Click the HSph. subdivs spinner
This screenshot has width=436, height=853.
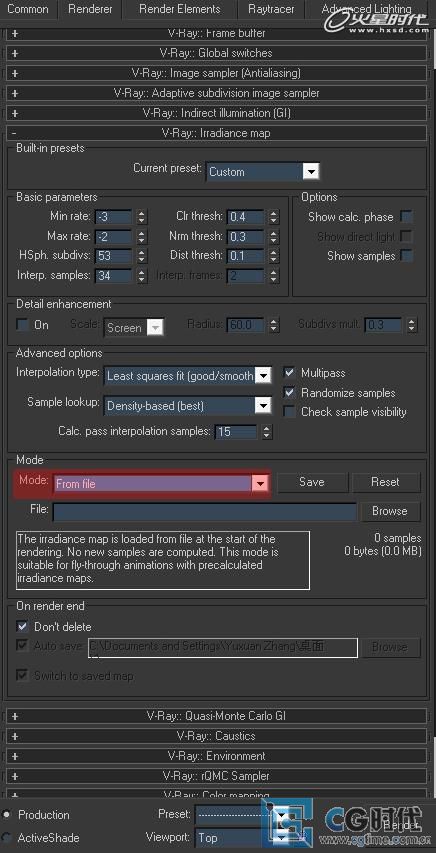(x=142, y=256)
